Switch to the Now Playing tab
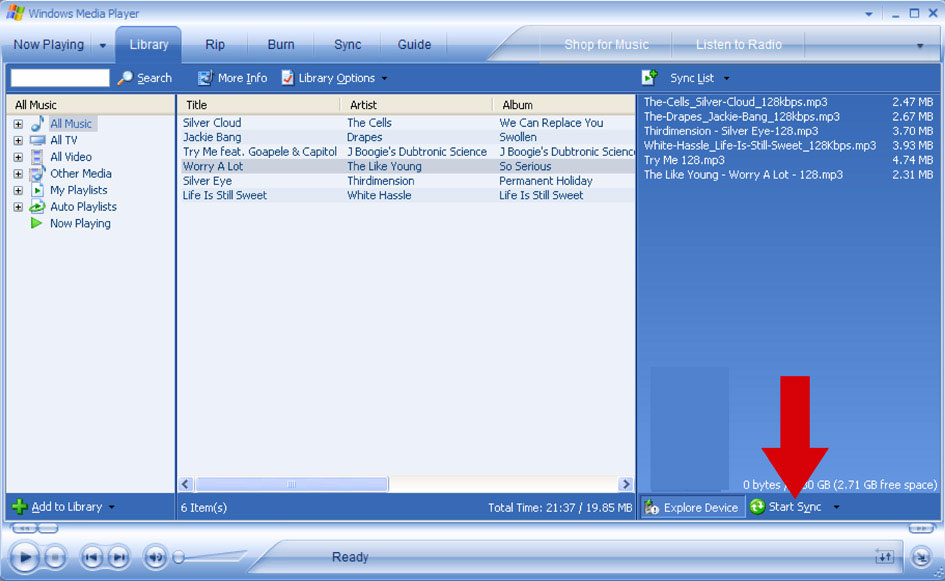The width and height of the screenshot is (945, 581). coord(48,45)
